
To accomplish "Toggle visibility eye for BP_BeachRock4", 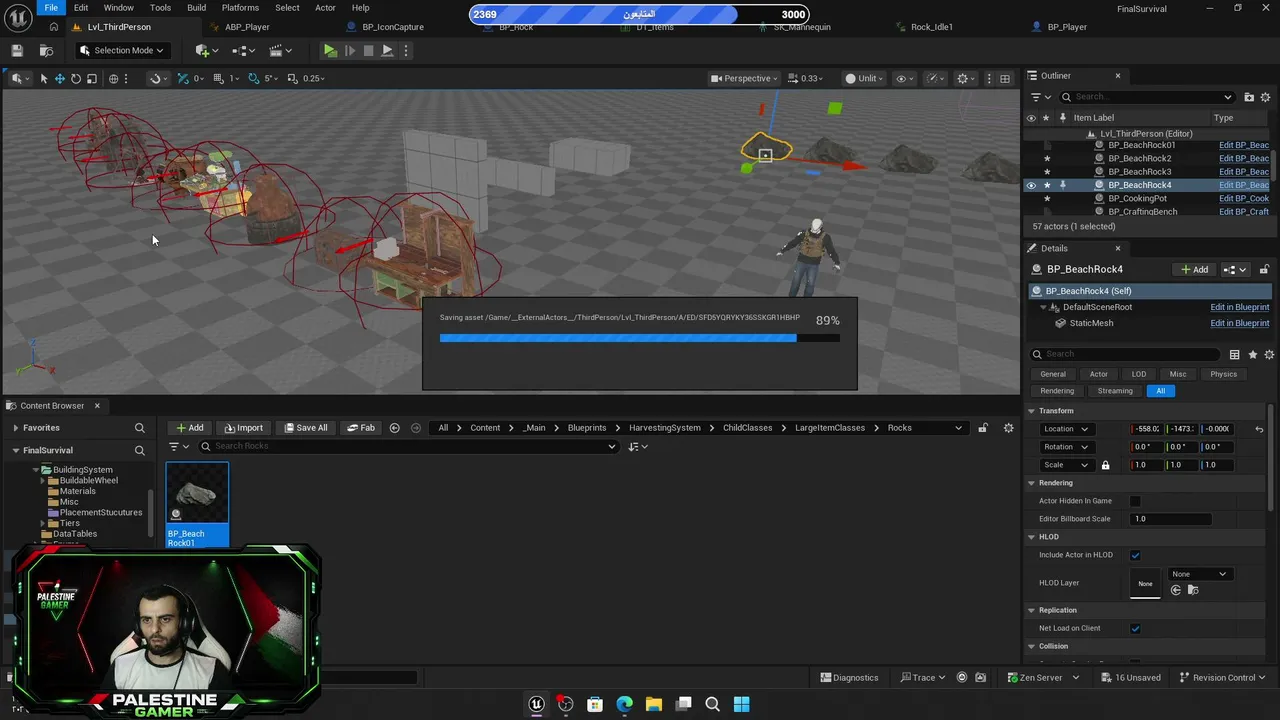I will coord(1031,185).
